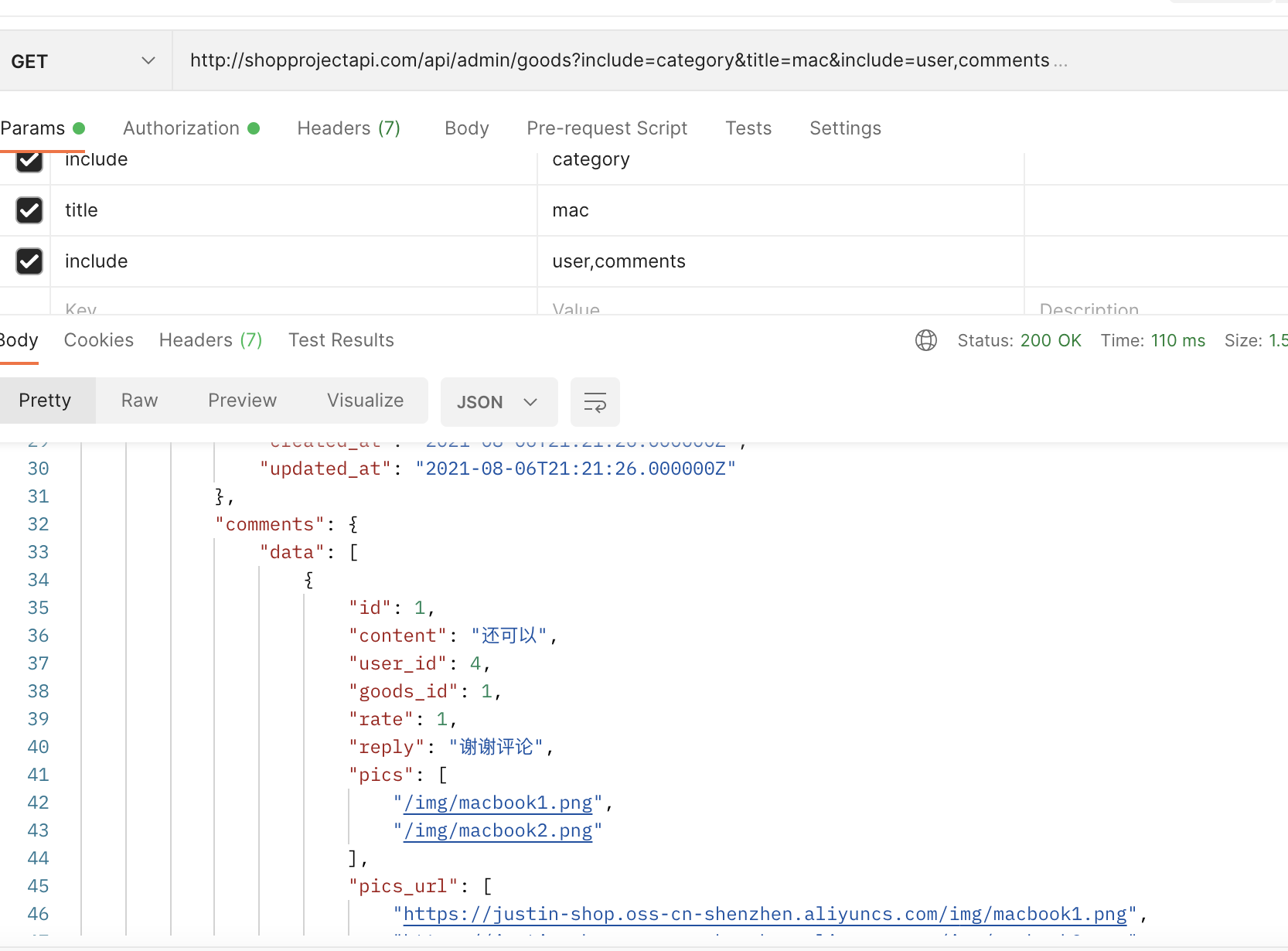This screenshot has height=951, width=1288.
Task: Click the "pics" key on line 41
Action: (x=381, y=775)
